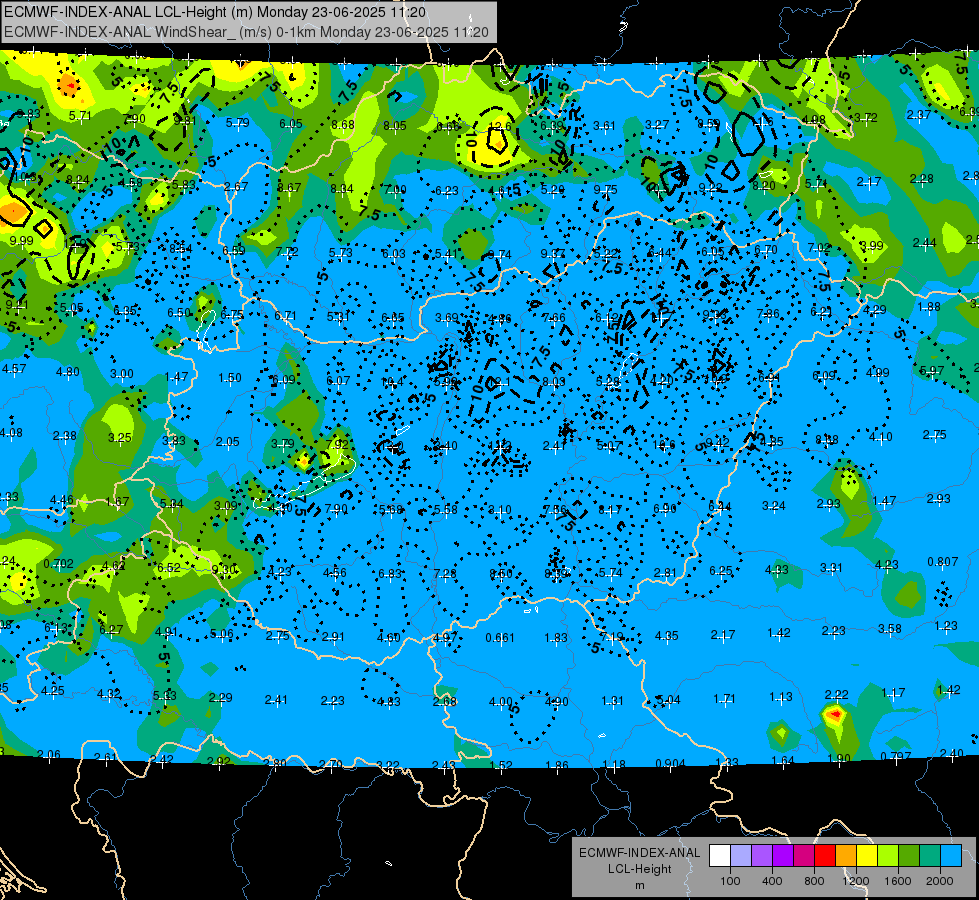This screenshot has height=900, width=979.
Task: Click the WindShear 0-1km title line
Action: point(247,32)
